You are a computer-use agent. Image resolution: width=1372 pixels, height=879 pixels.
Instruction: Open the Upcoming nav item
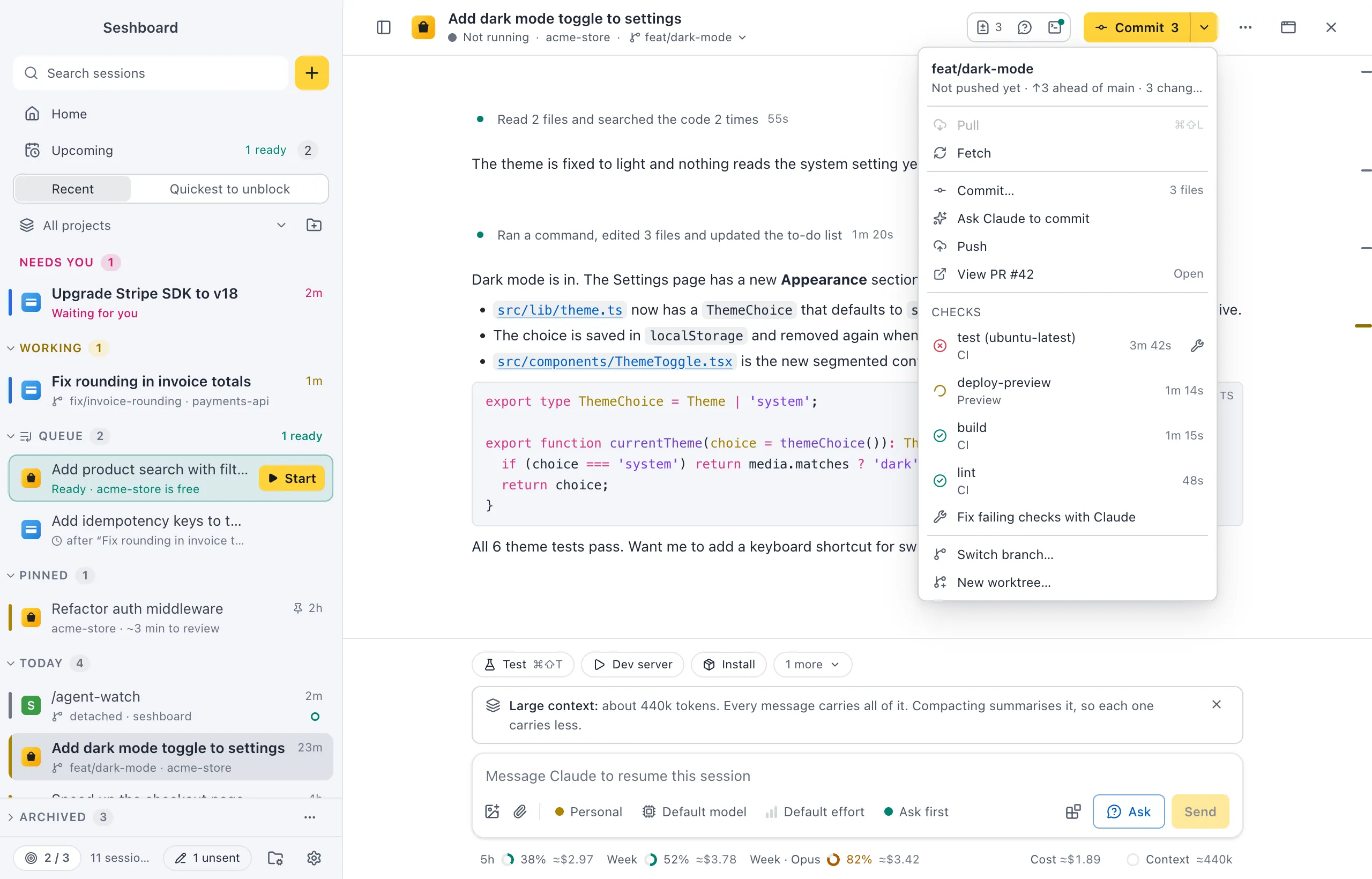coord(170,150)
